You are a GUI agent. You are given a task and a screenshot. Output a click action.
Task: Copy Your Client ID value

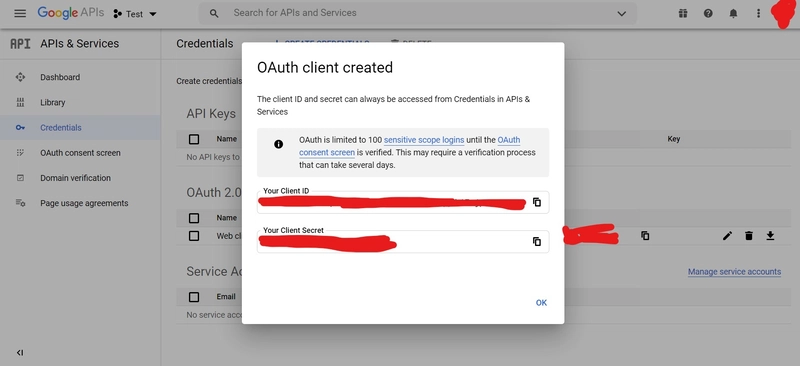(x=537, y=202)
